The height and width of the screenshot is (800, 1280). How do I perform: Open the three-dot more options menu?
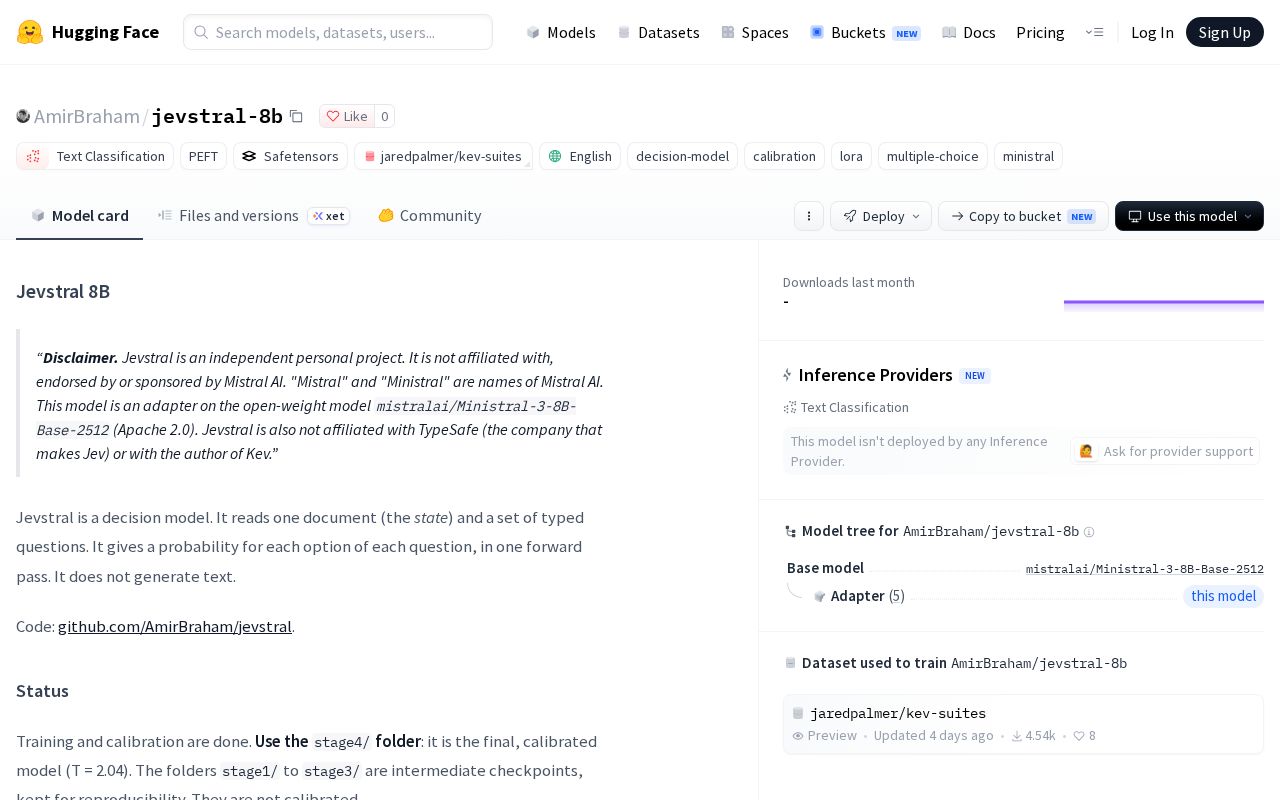(x=809, y=216)
